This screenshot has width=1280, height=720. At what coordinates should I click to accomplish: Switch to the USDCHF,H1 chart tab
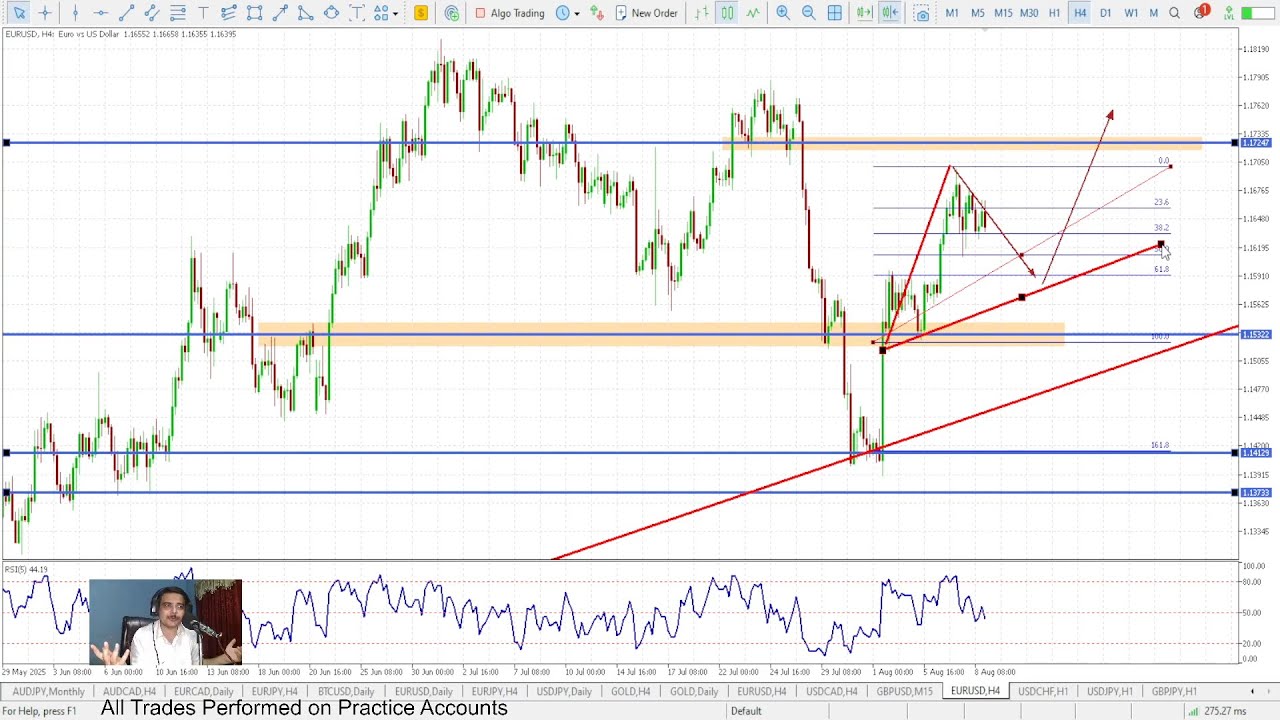click(1042, 691)
